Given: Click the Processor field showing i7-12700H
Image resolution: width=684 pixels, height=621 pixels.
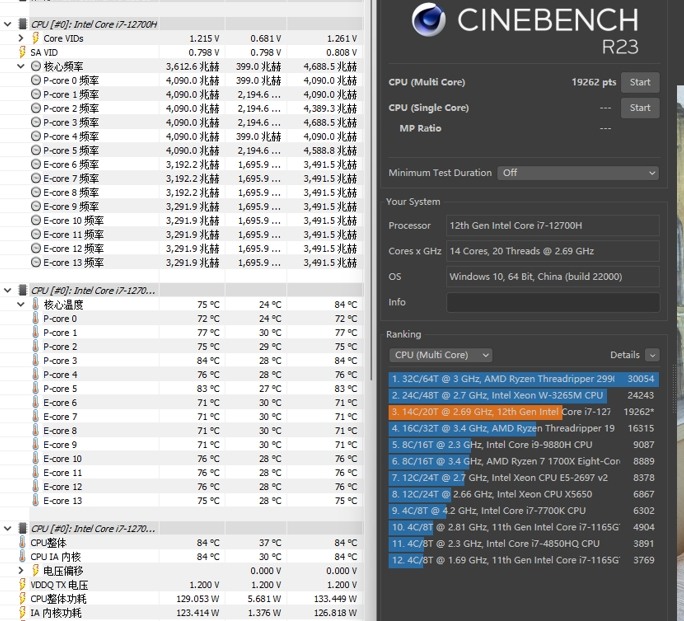Looking at the screenshot, I should point(553,225).
